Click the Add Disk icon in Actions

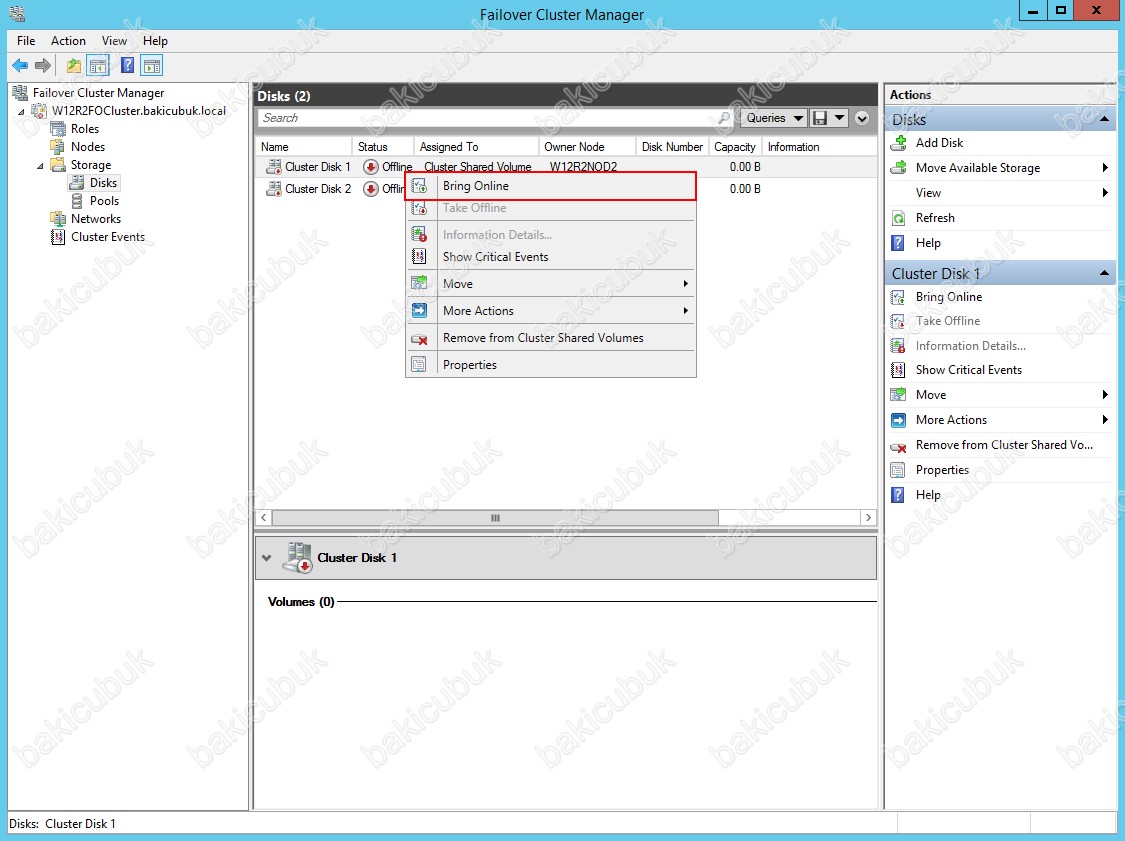[898, 143]
